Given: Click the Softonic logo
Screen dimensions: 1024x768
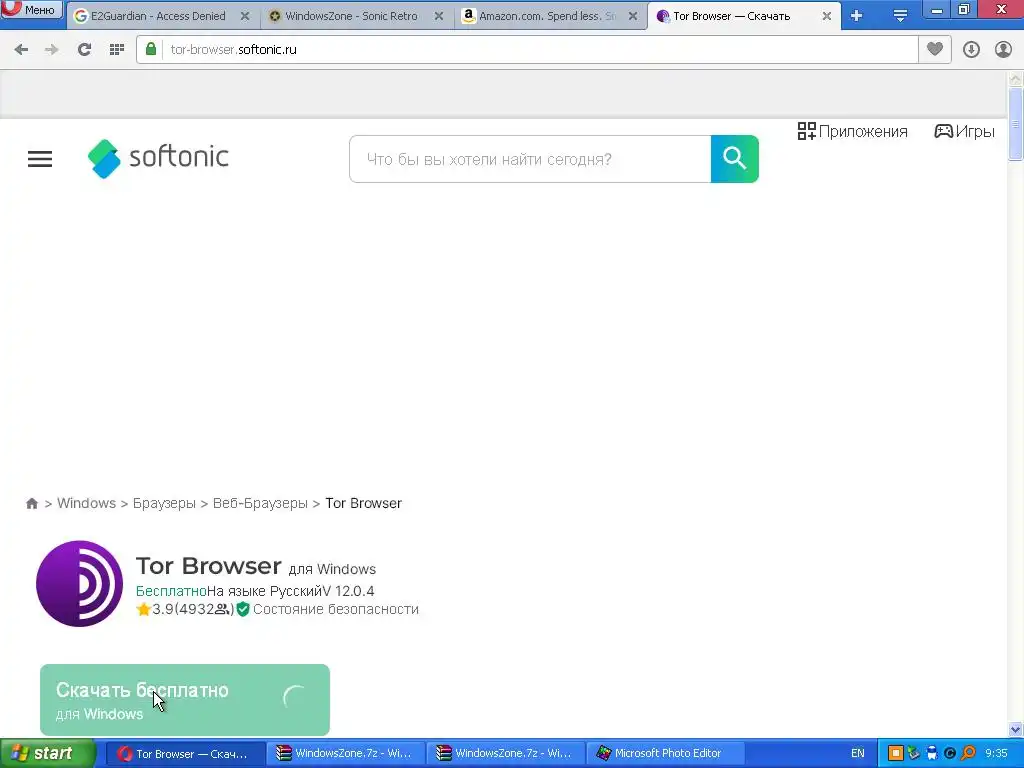Looking at the screenshot, I should coord(159,158).
